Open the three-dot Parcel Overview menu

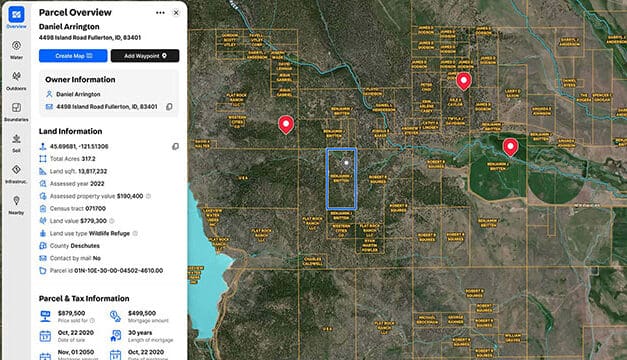click(x=160, y=13)
